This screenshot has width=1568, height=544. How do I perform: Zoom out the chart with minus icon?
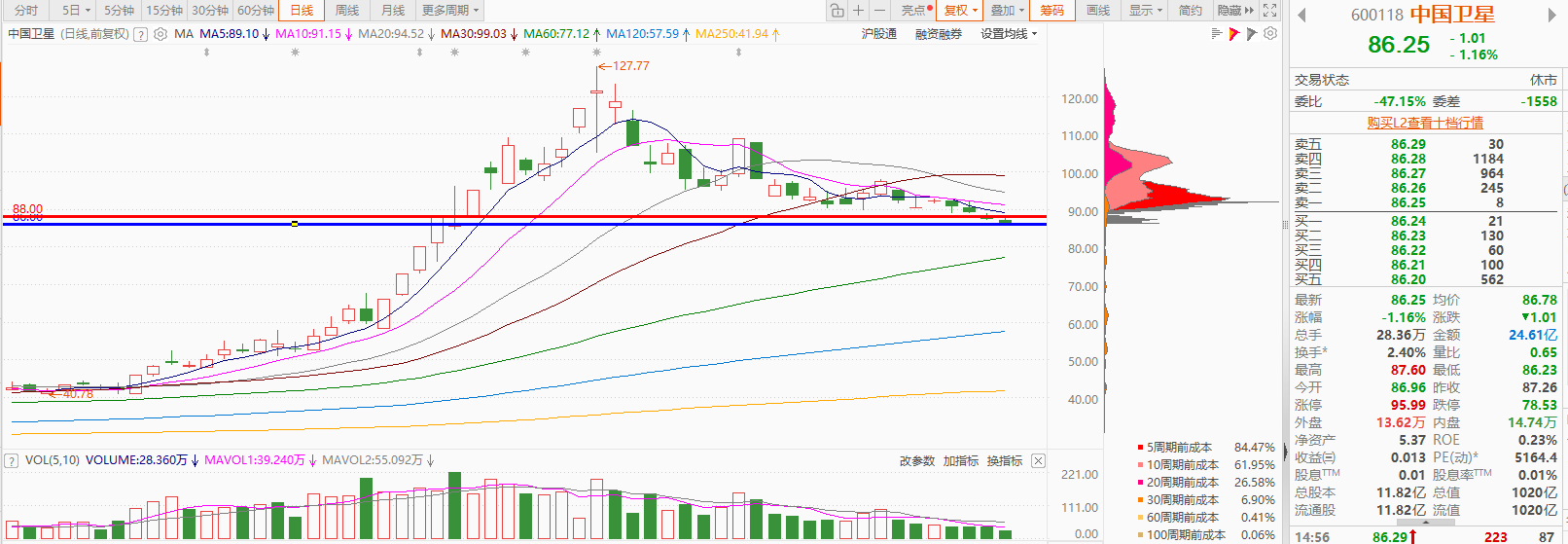[879, 11]
